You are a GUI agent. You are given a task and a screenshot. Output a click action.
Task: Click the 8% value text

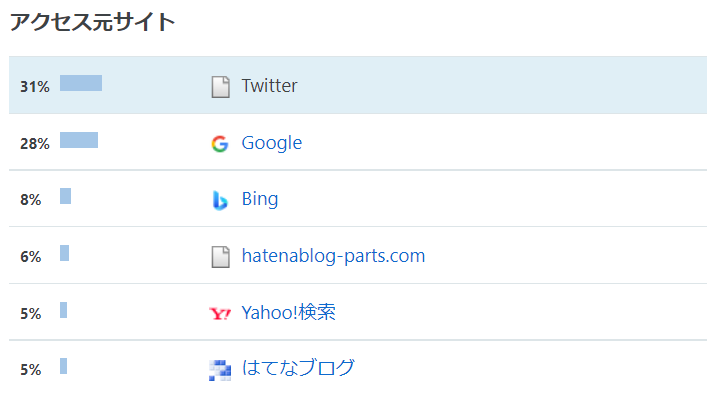click(x=31, y=200)
